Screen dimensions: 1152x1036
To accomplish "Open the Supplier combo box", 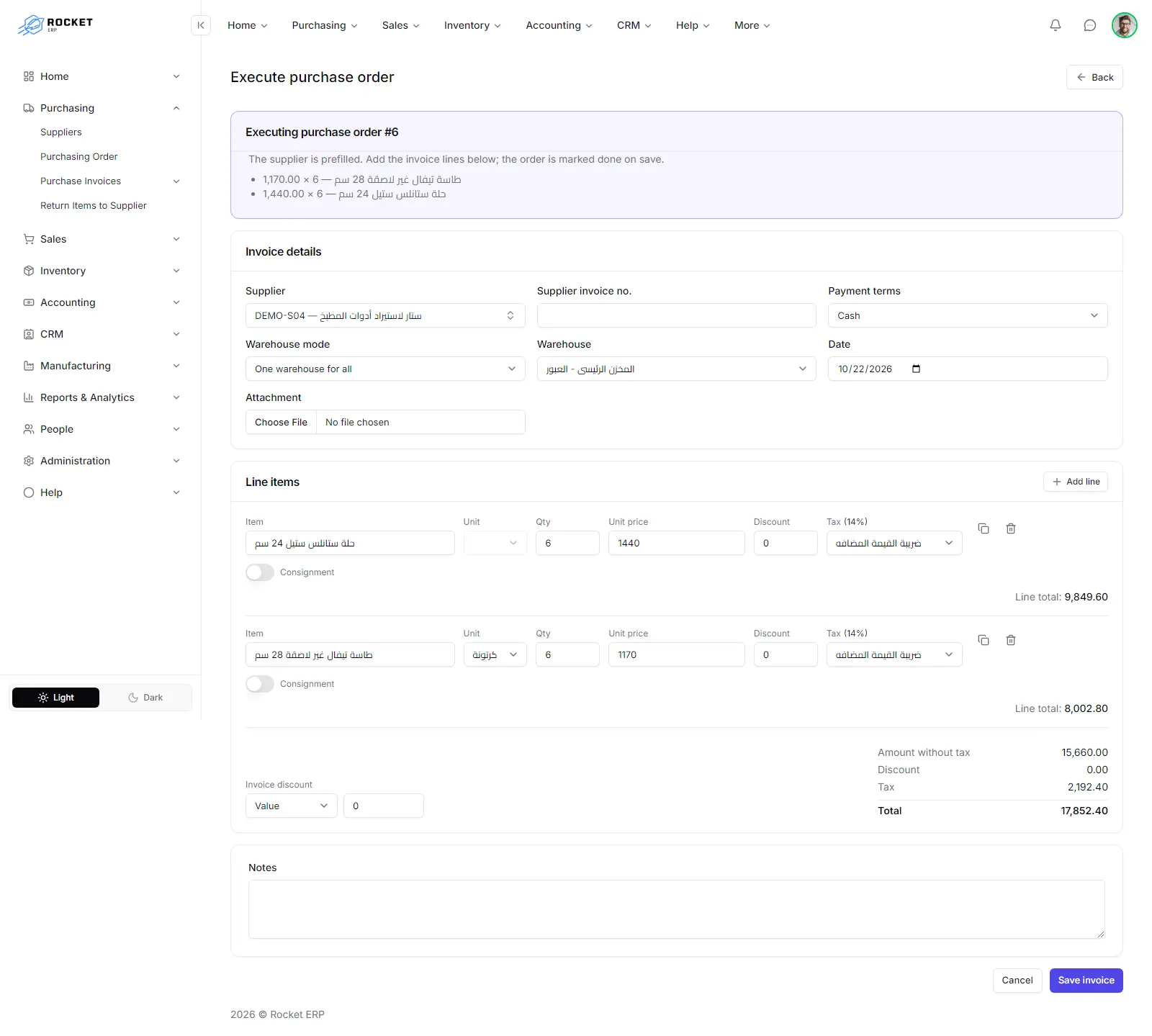I will tap(385, 315).
